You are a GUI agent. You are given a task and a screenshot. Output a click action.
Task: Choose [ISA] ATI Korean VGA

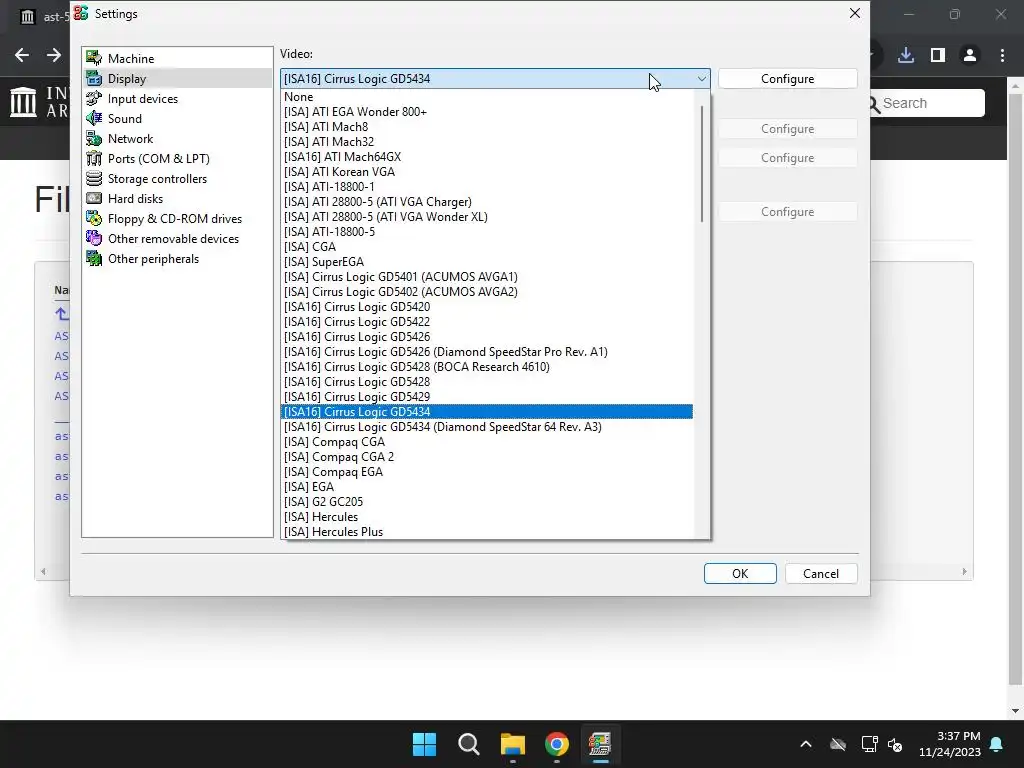[487, 172]
